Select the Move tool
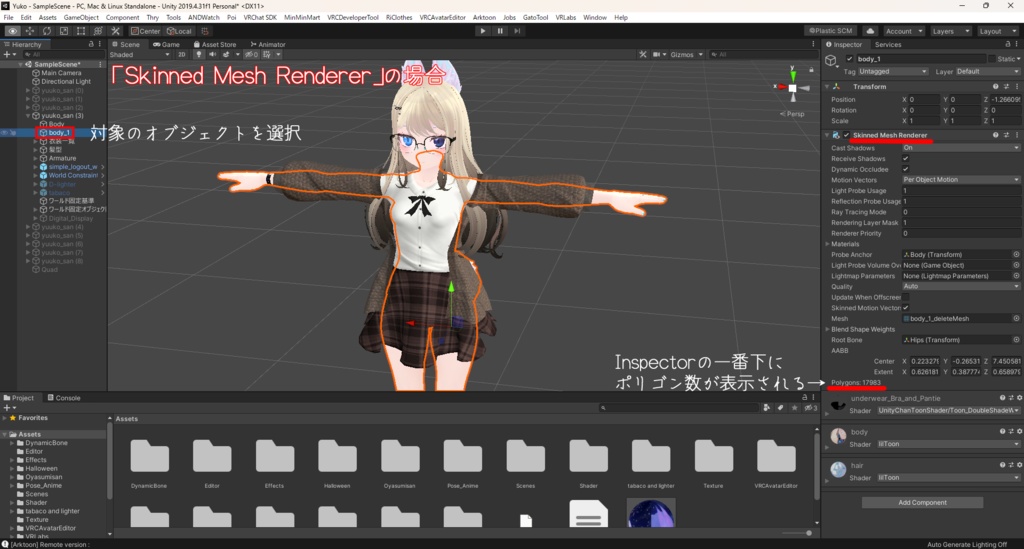This screenshot has height=549, width=1024. point(29,31)
